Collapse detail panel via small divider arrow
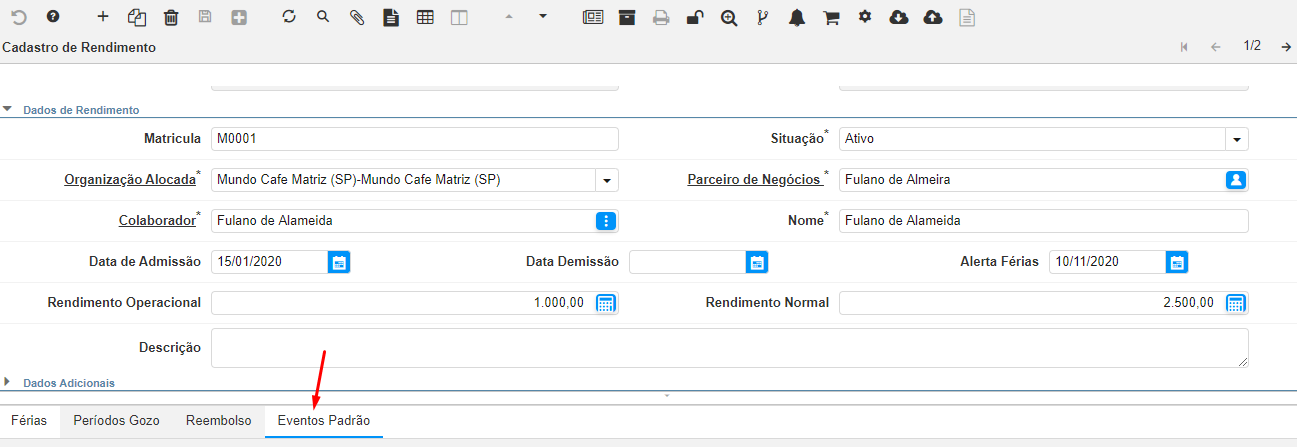Viewport: 1297px width, 447px height. point(667,396)
